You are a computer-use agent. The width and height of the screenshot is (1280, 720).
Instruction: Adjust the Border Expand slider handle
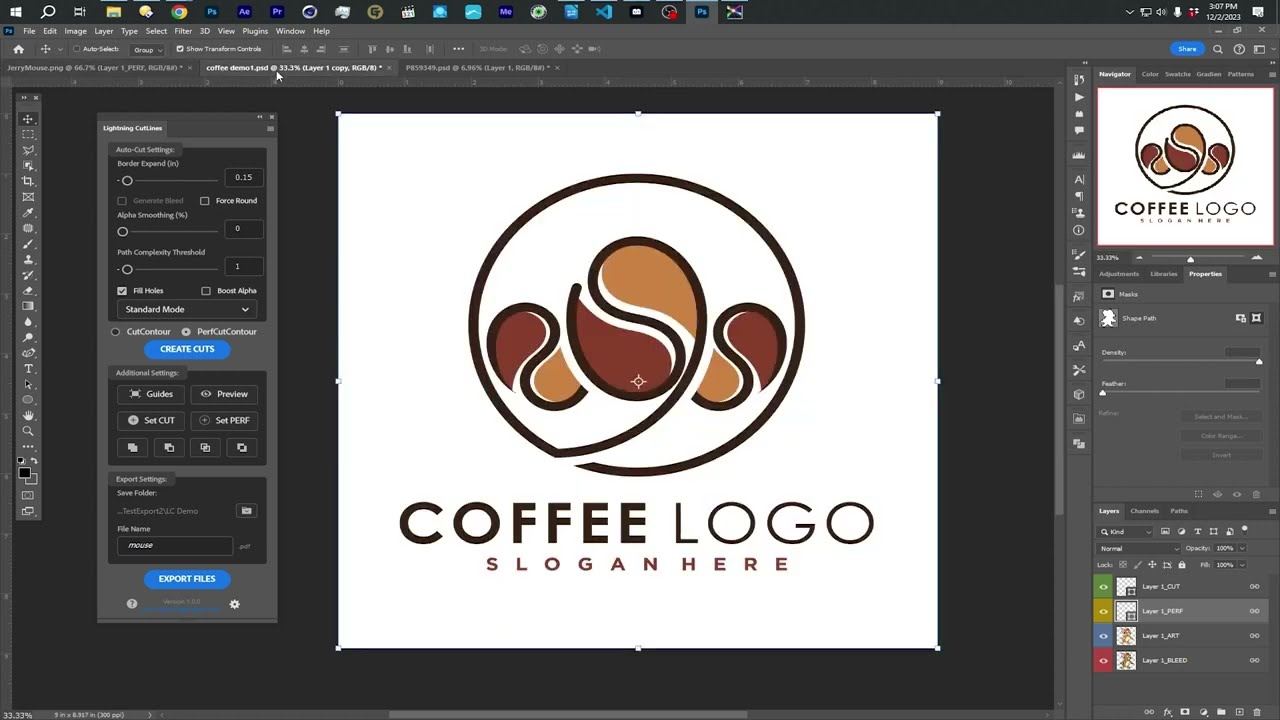pyautogui.click(x=127, y=181)
